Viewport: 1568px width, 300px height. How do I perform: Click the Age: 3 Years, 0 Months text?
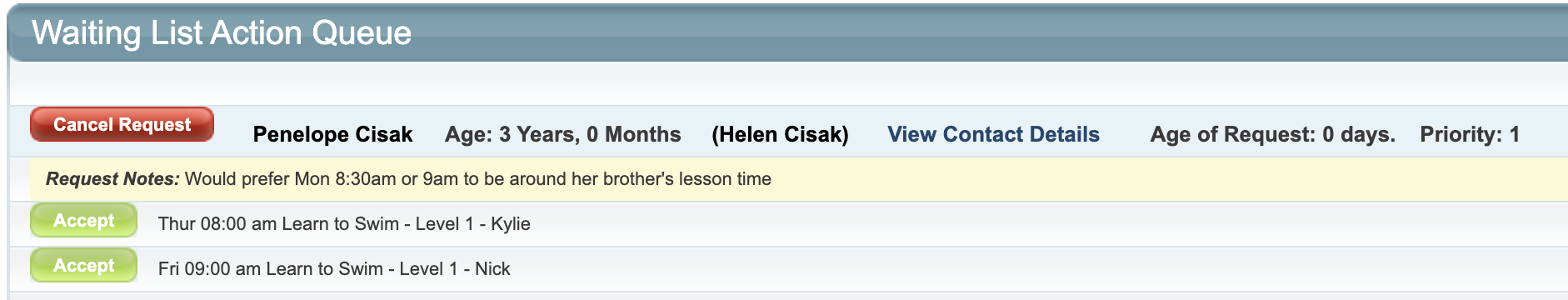tap(563, 134)
